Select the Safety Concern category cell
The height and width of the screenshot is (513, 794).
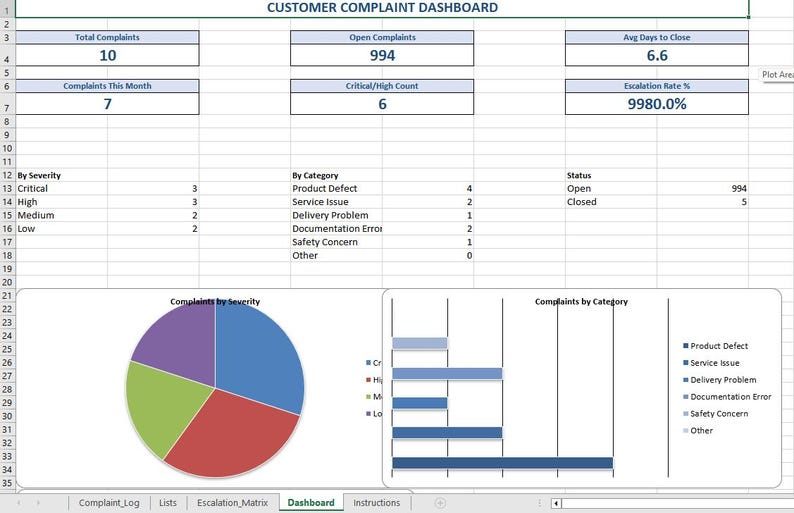click(336, 242)
